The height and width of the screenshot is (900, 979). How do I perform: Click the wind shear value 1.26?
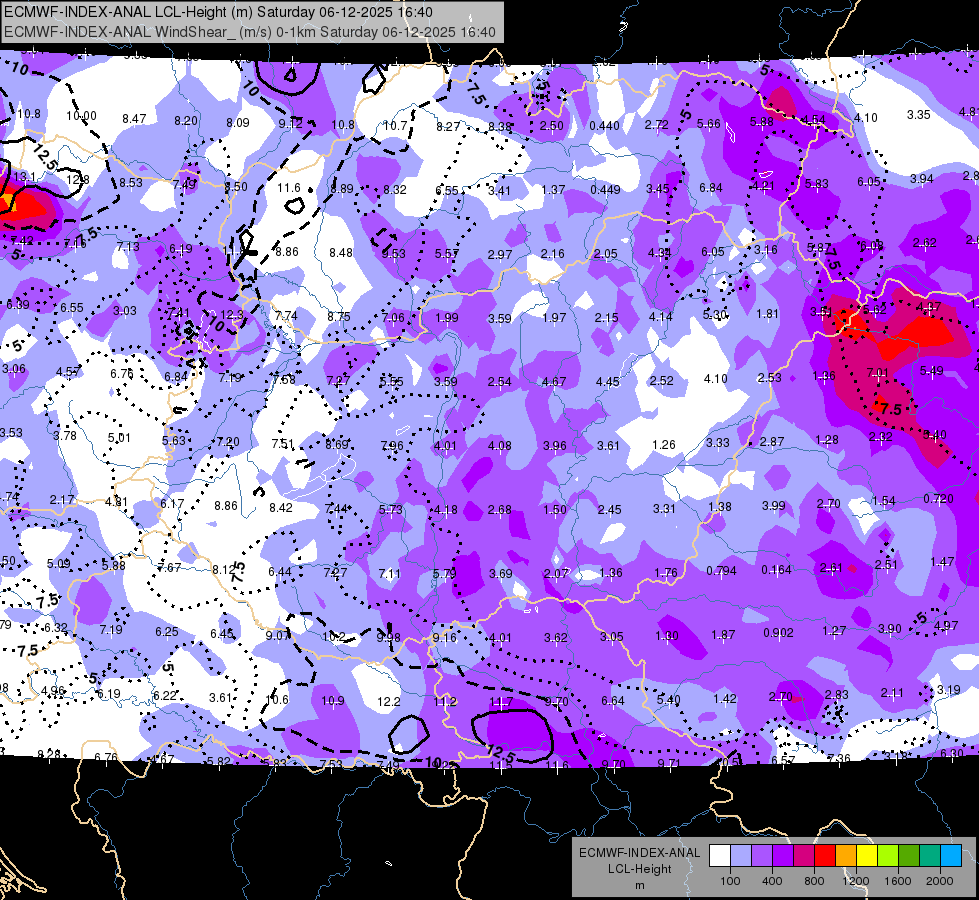point(663,445)
